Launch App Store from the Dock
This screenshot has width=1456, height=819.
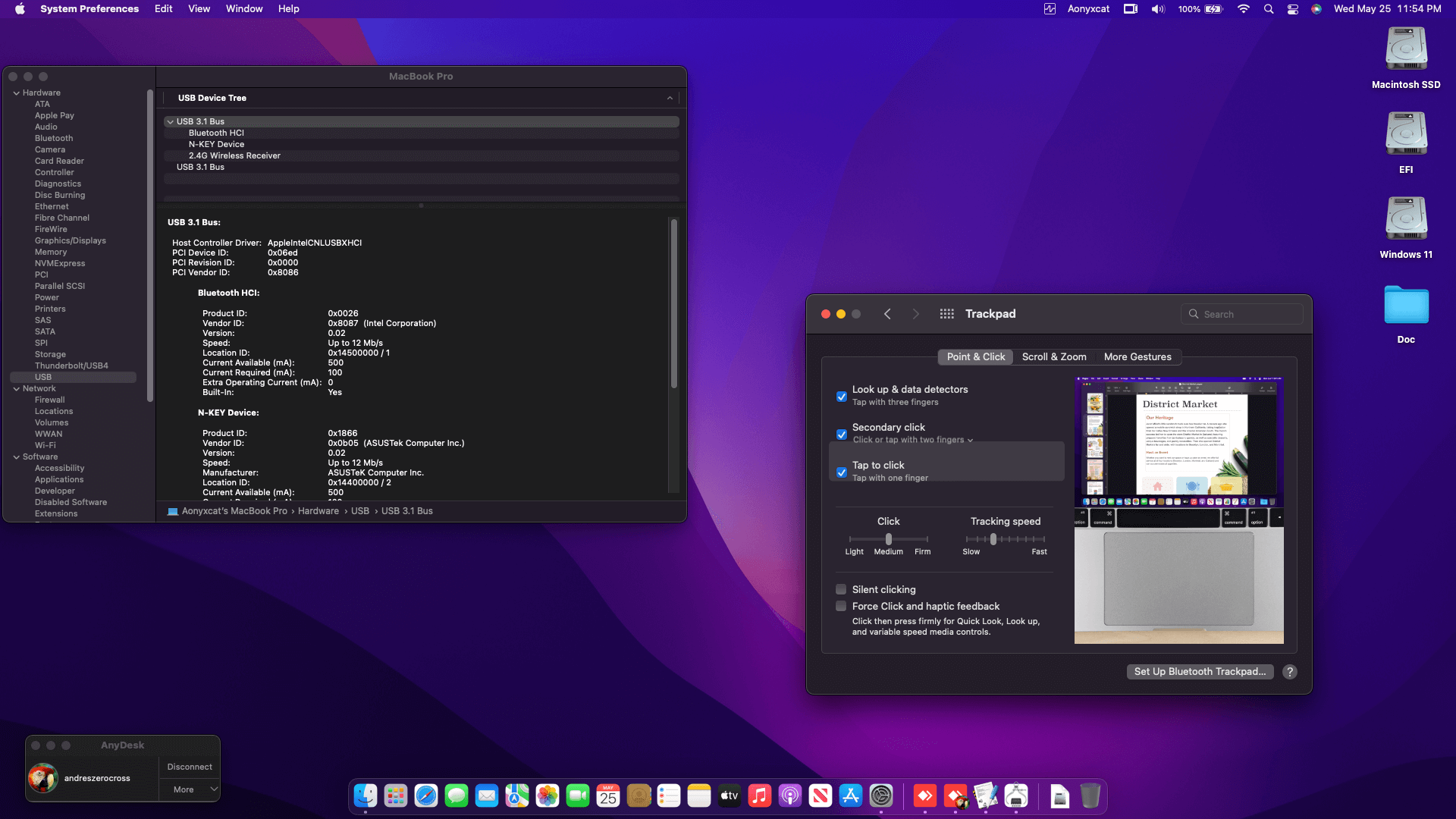(851, 795)
